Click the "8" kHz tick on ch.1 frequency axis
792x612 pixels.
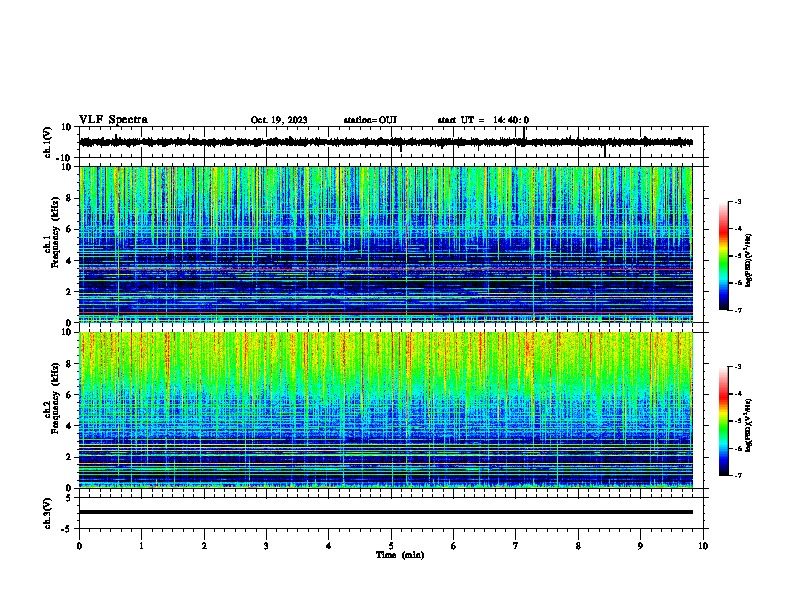tap(70, 198)
